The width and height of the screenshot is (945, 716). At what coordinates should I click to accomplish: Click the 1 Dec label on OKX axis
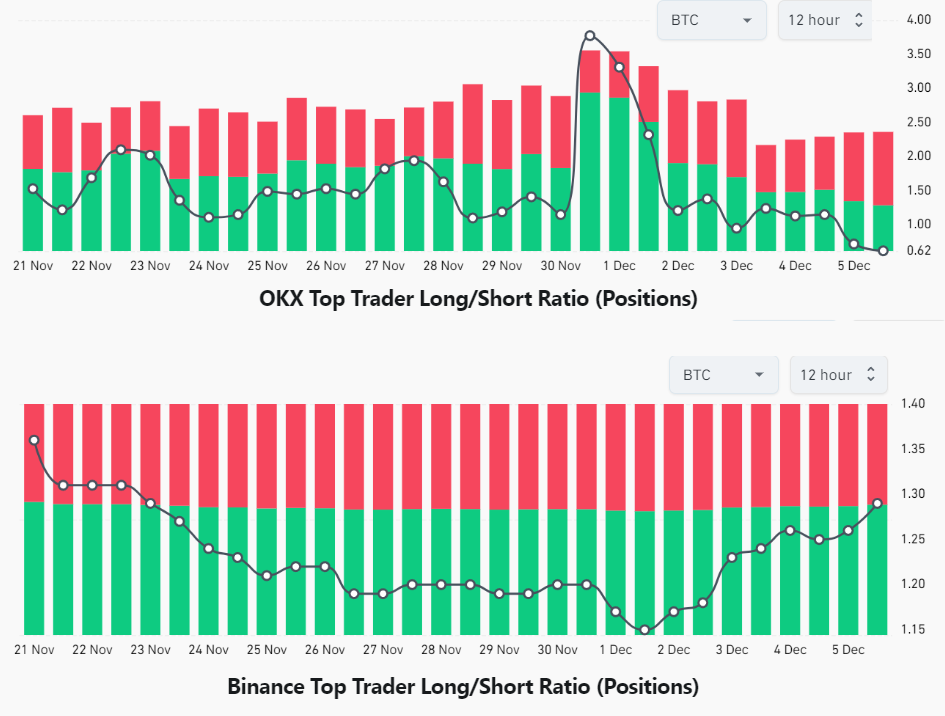(619, 266)
